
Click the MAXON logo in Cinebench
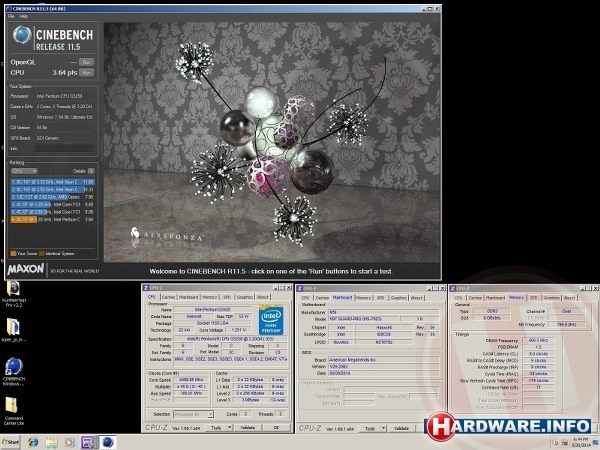point(26,269)
